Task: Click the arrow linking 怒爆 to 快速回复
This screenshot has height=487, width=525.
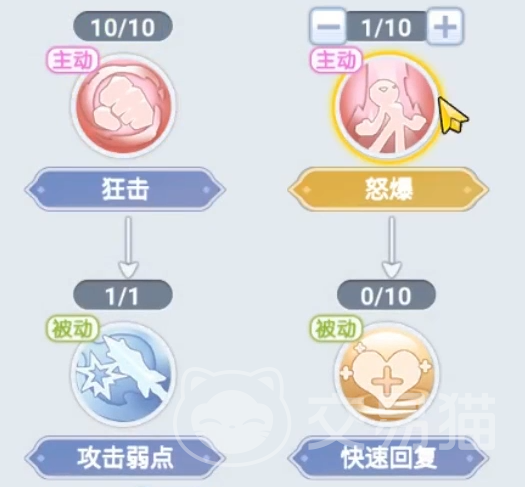Action: tap(392, 247)
